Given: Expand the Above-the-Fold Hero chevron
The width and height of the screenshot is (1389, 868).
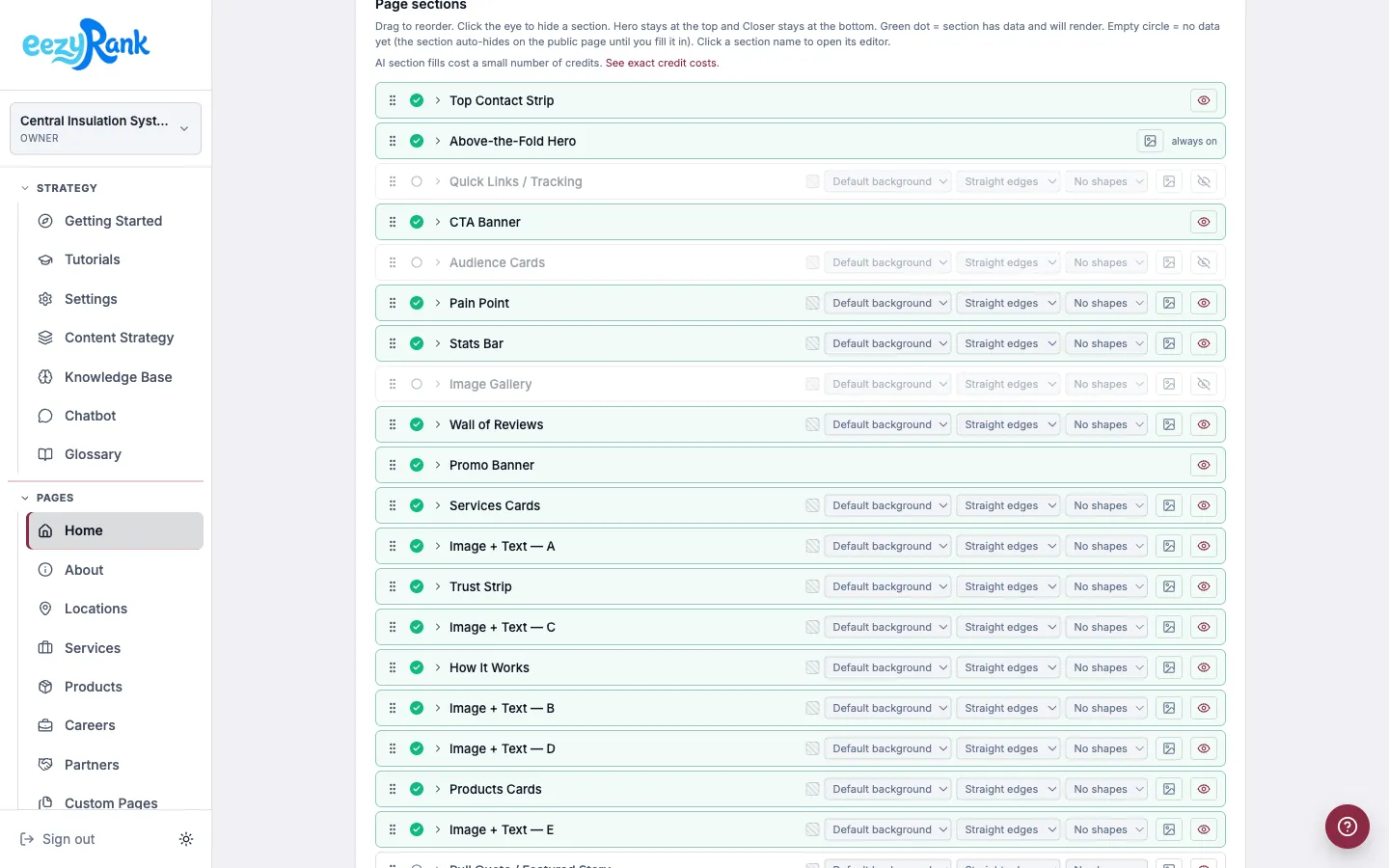Looking at the screenshot, I should coord(438,141).
